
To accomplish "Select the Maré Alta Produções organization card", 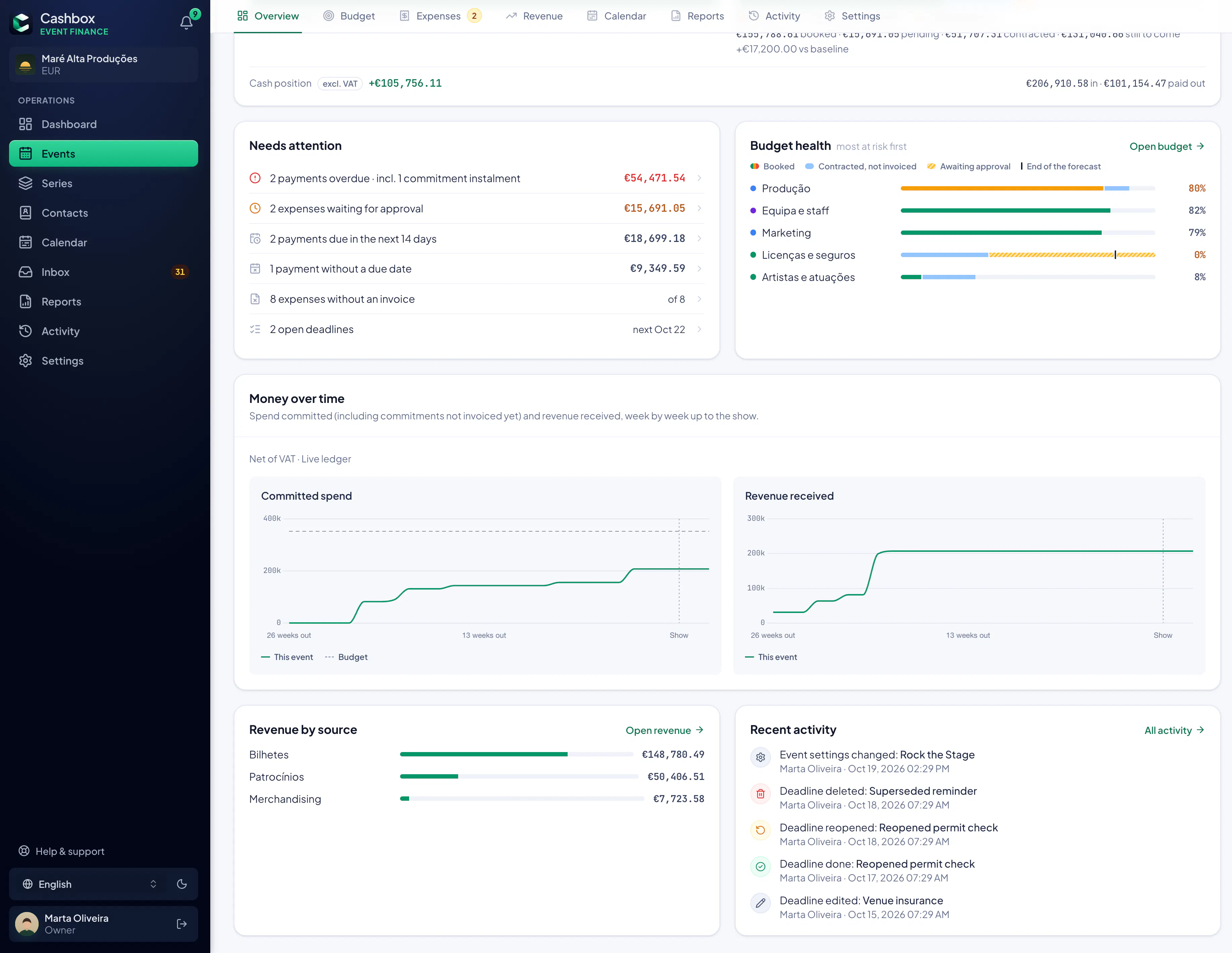I will coord(104,64).
